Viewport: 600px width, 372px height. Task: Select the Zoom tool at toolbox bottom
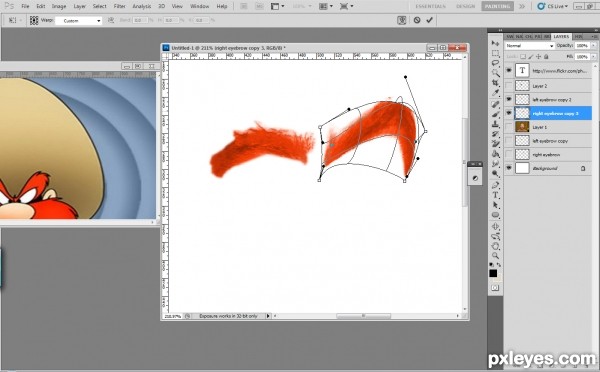pos(495,256)
